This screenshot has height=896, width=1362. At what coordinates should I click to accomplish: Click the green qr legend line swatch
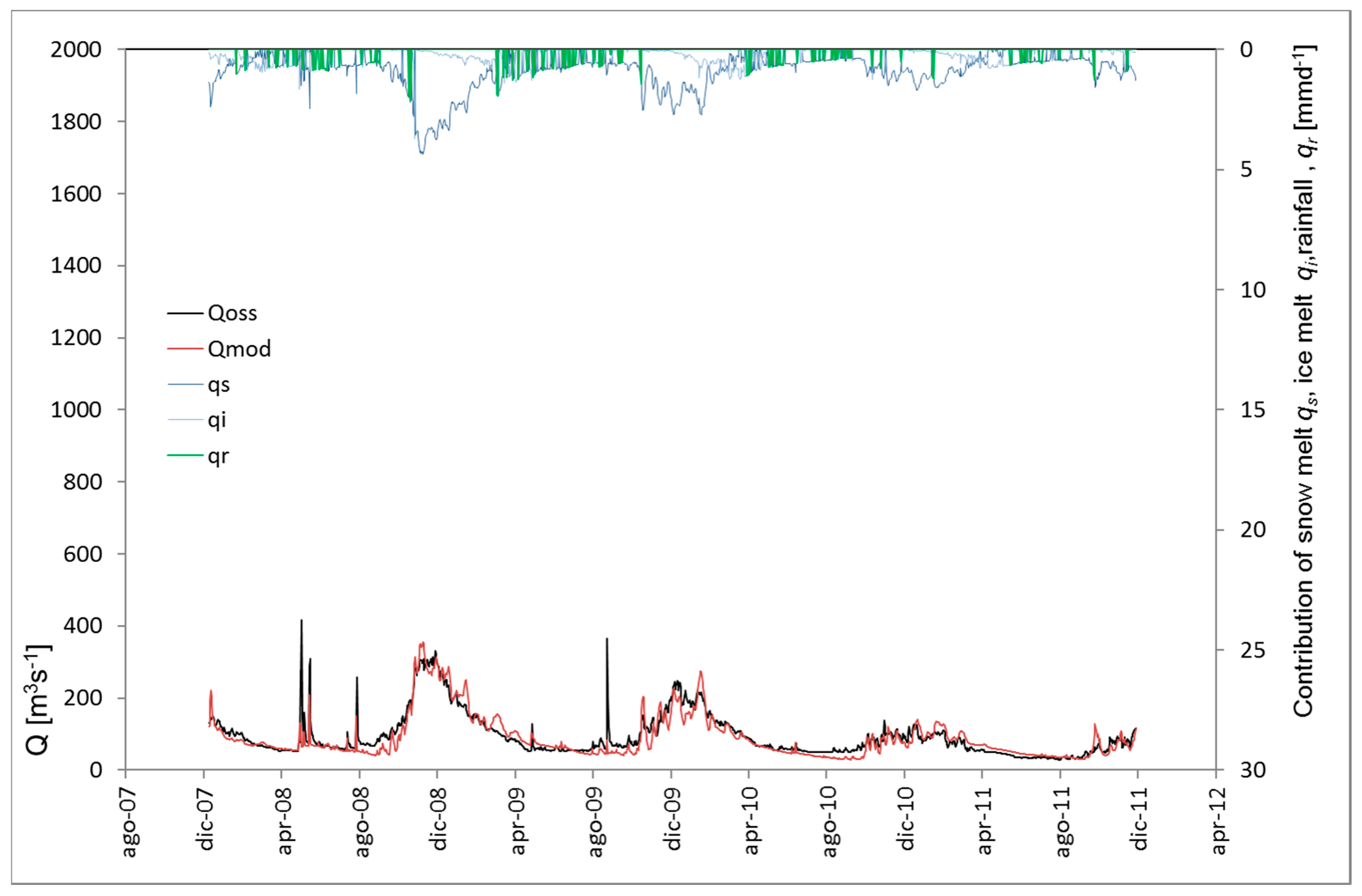(185, 455)
